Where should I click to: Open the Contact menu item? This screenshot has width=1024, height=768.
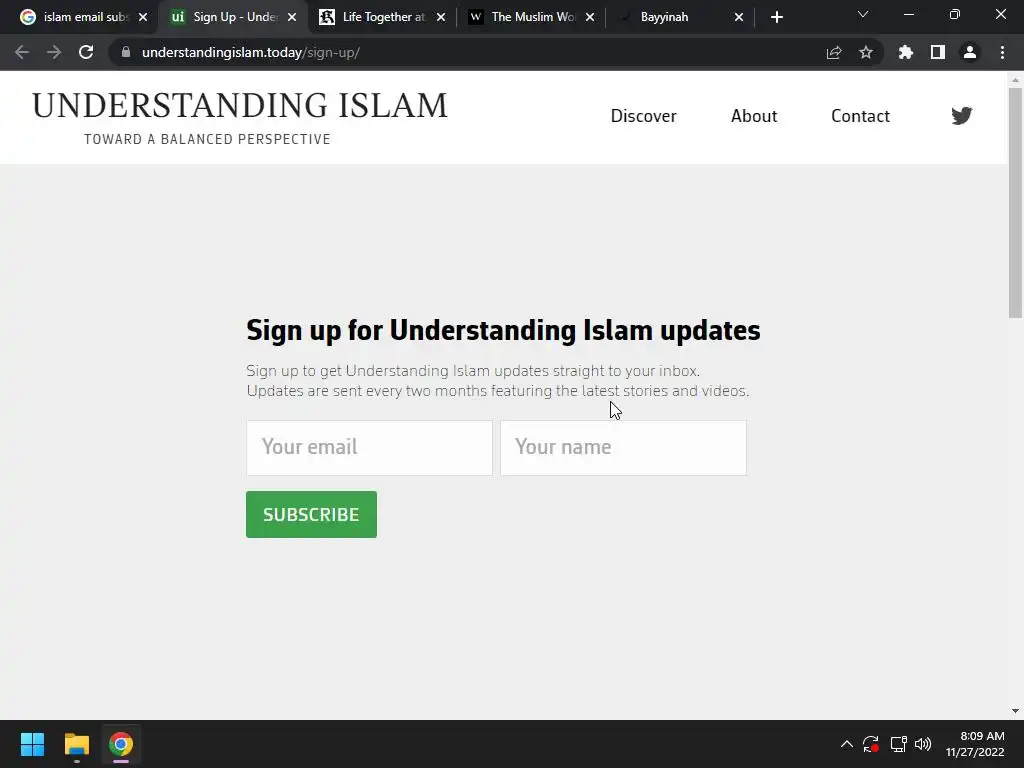860,116
